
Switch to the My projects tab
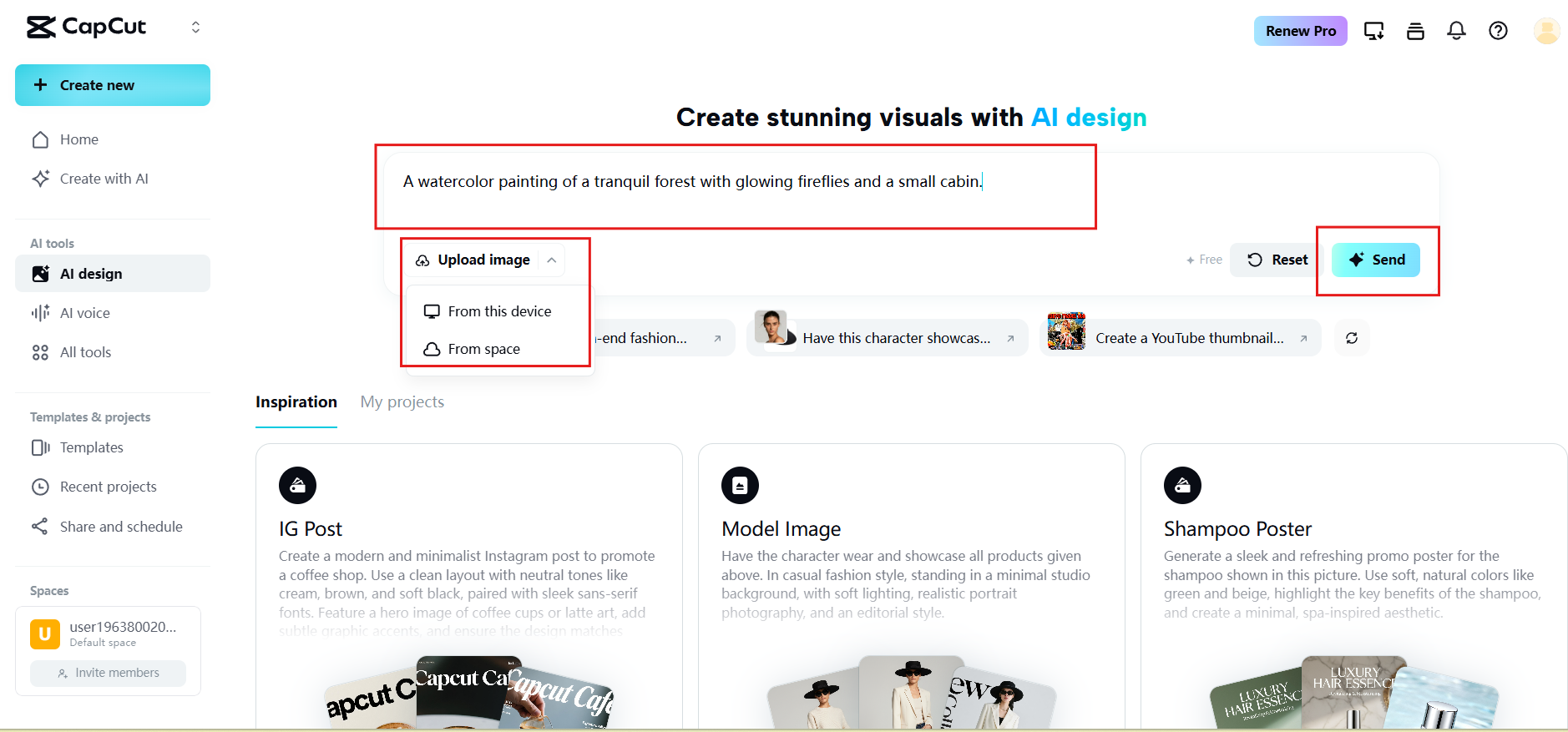click(x=402, y=401)
